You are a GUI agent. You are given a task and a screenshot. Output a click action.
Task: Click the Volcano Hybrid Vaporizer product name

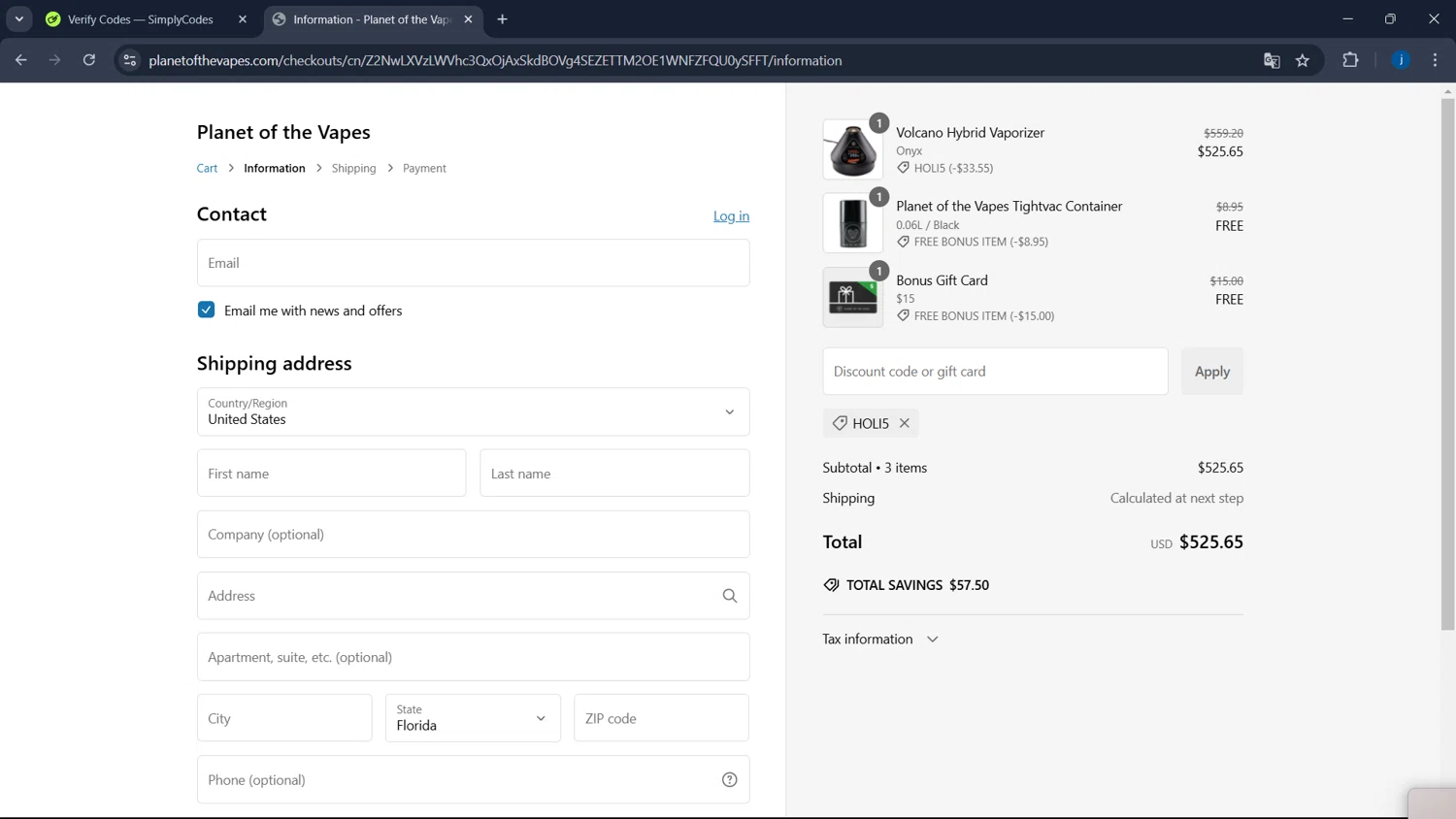coord(970,133)
